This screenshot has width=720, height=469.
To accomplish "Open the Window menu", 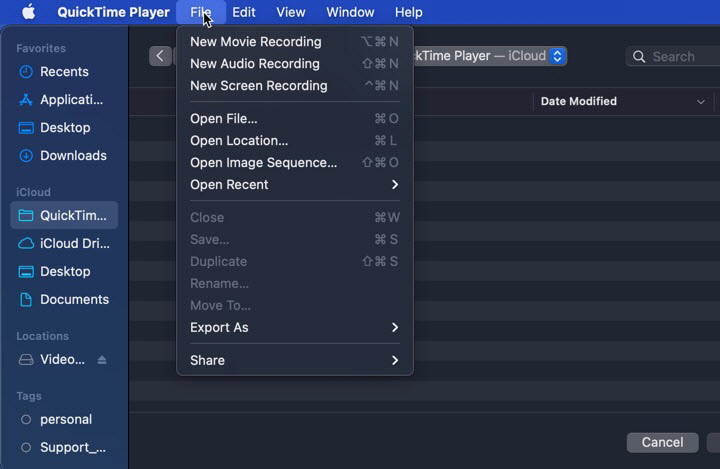I will [x=350, y=12].
